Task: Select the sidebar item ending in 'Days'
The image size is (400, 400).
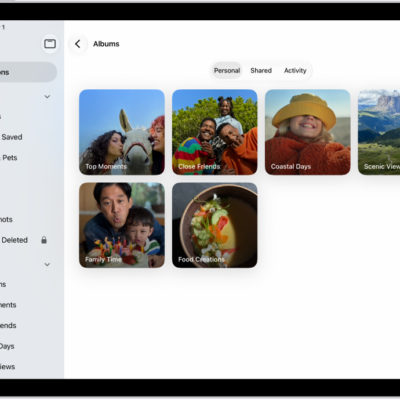Action: 7,346
